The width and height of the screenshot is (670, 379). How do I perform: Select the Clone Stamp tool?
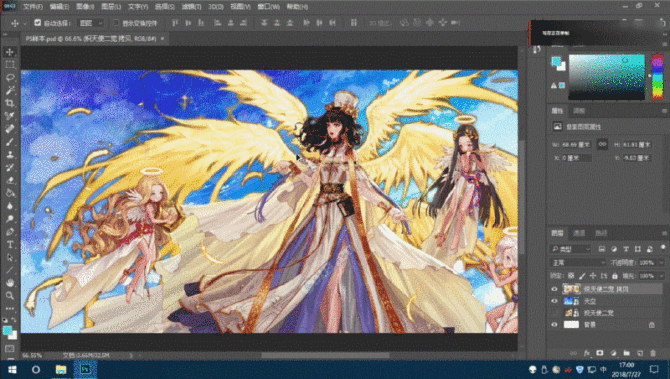(x=10, y=154)
